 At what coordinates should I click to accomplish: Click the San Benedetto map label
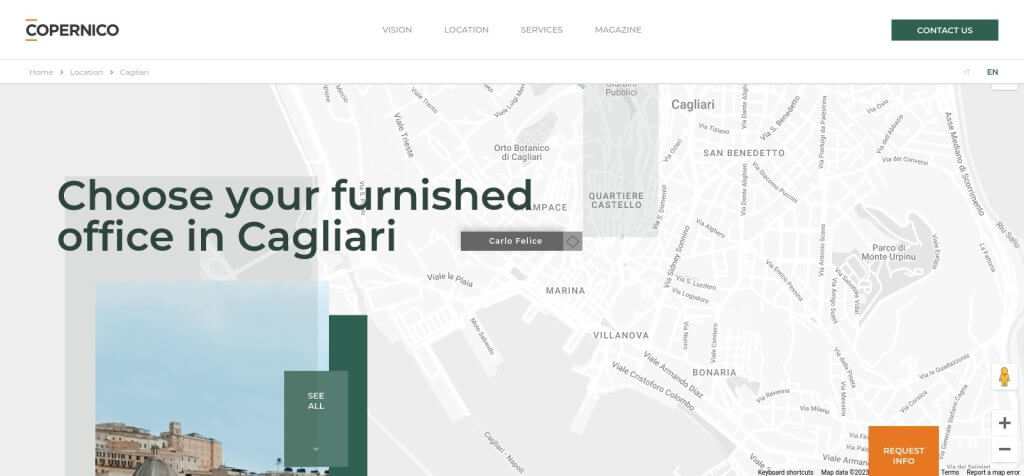click(744, 153)
